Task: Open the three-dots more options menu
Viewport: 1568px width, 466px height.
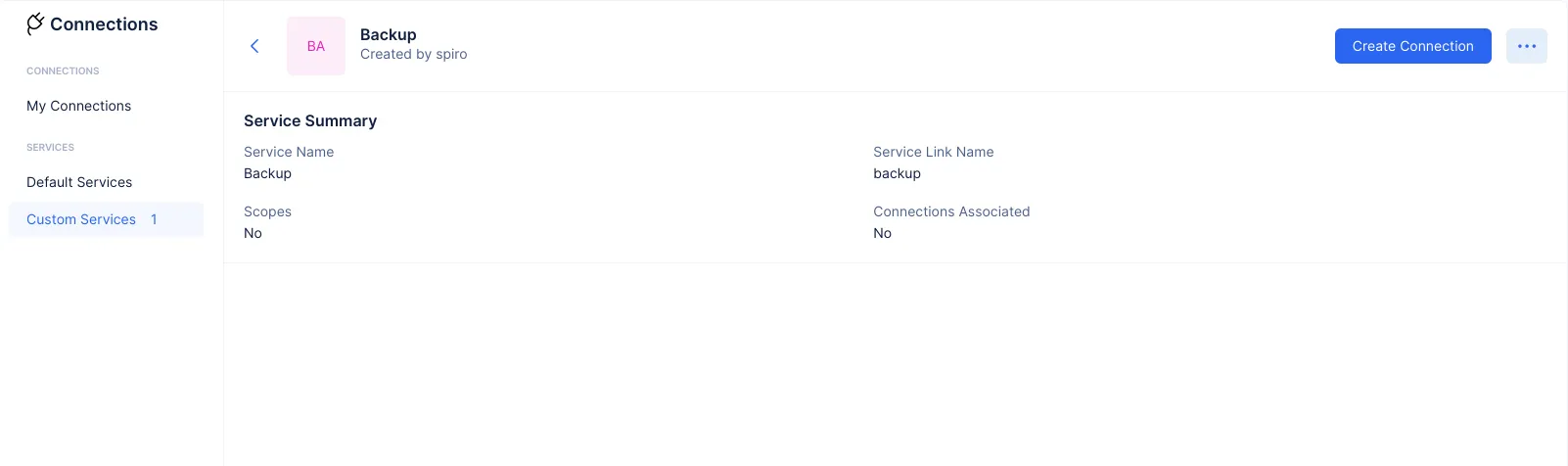Action: pos(1526,46)
